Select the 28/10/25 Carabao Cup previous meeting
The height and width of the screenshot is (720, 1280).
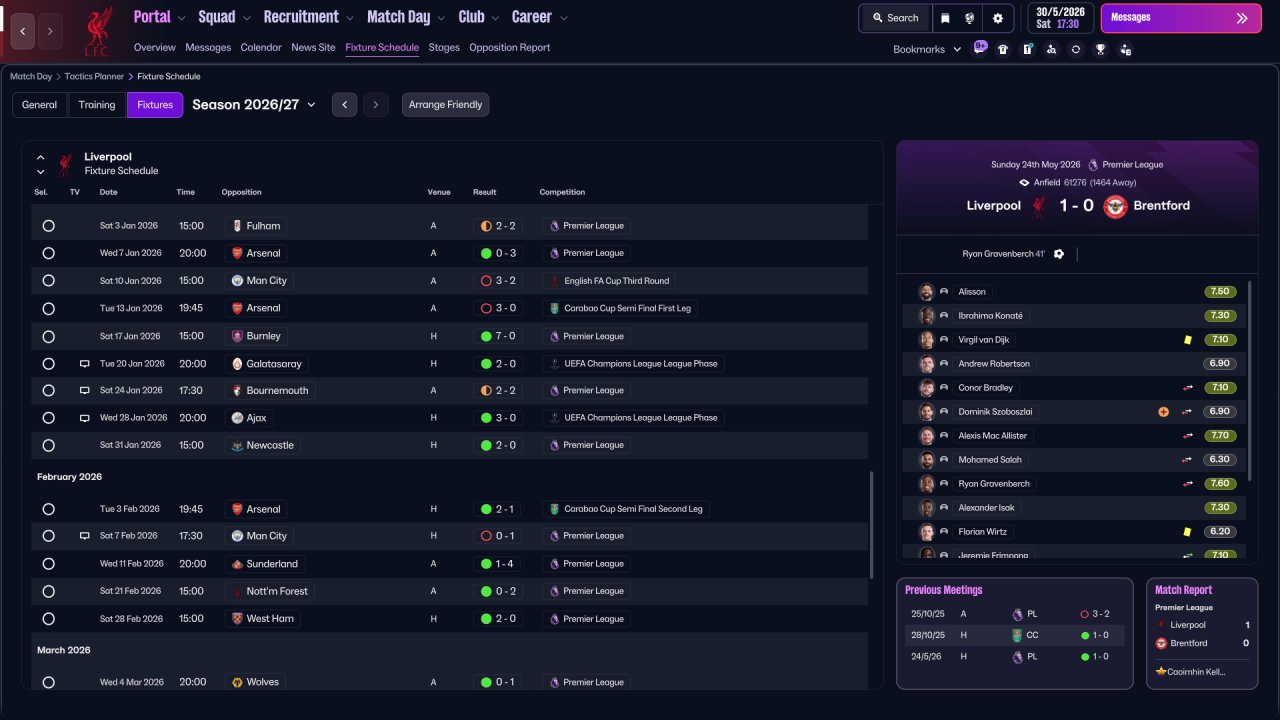pos(1014,635)
